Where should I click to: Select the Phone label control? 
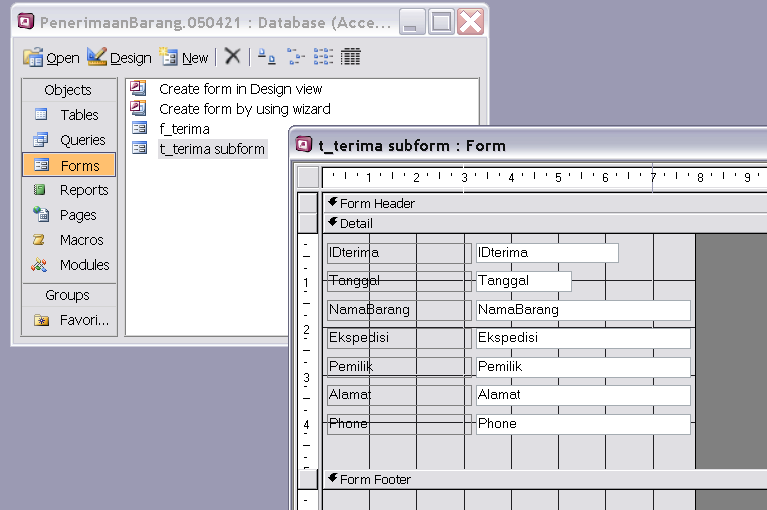[x=399, y=424]
